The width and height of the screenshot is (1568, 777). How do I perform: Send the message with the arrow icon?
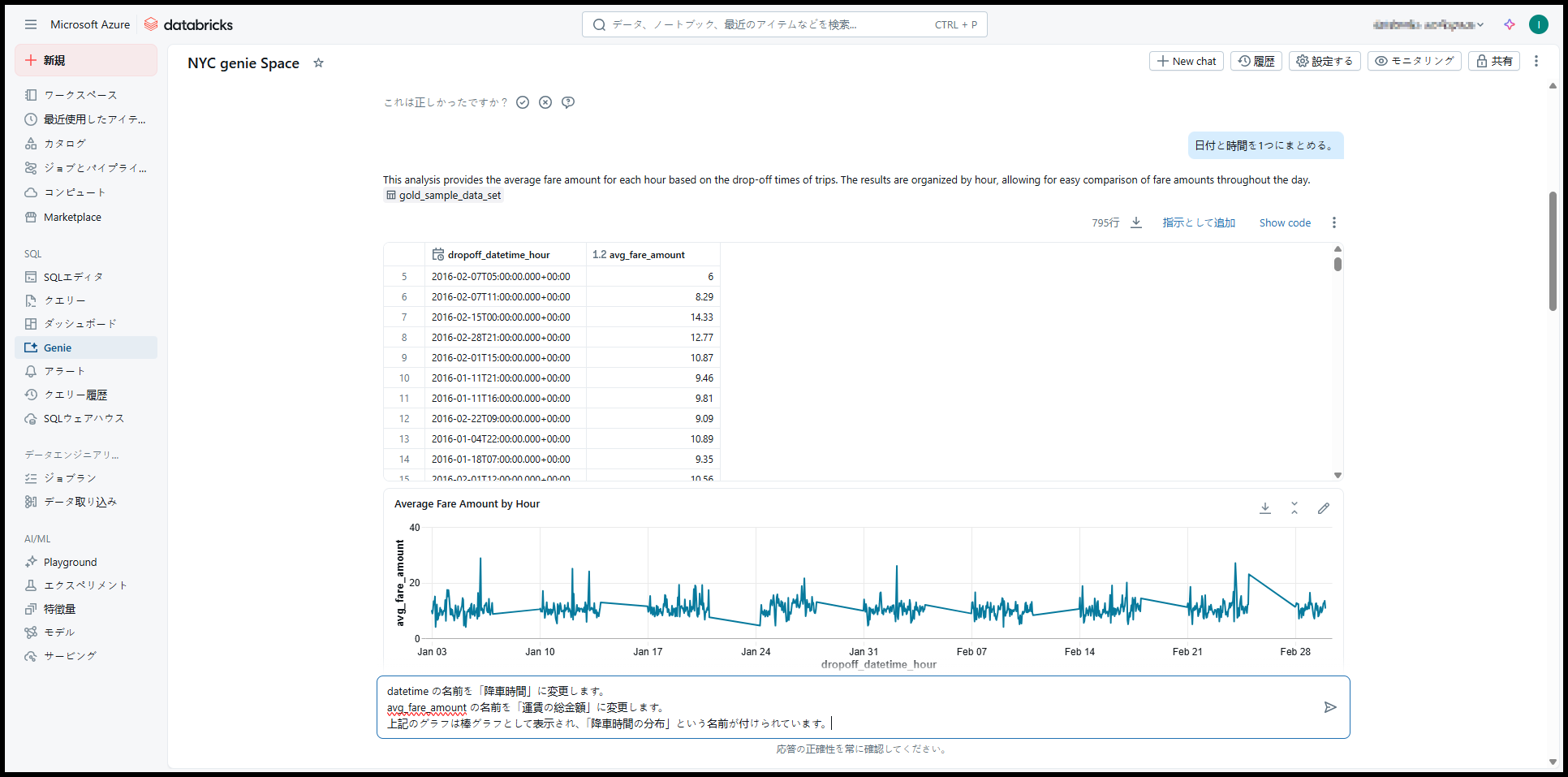click(x=1329, y=707)
